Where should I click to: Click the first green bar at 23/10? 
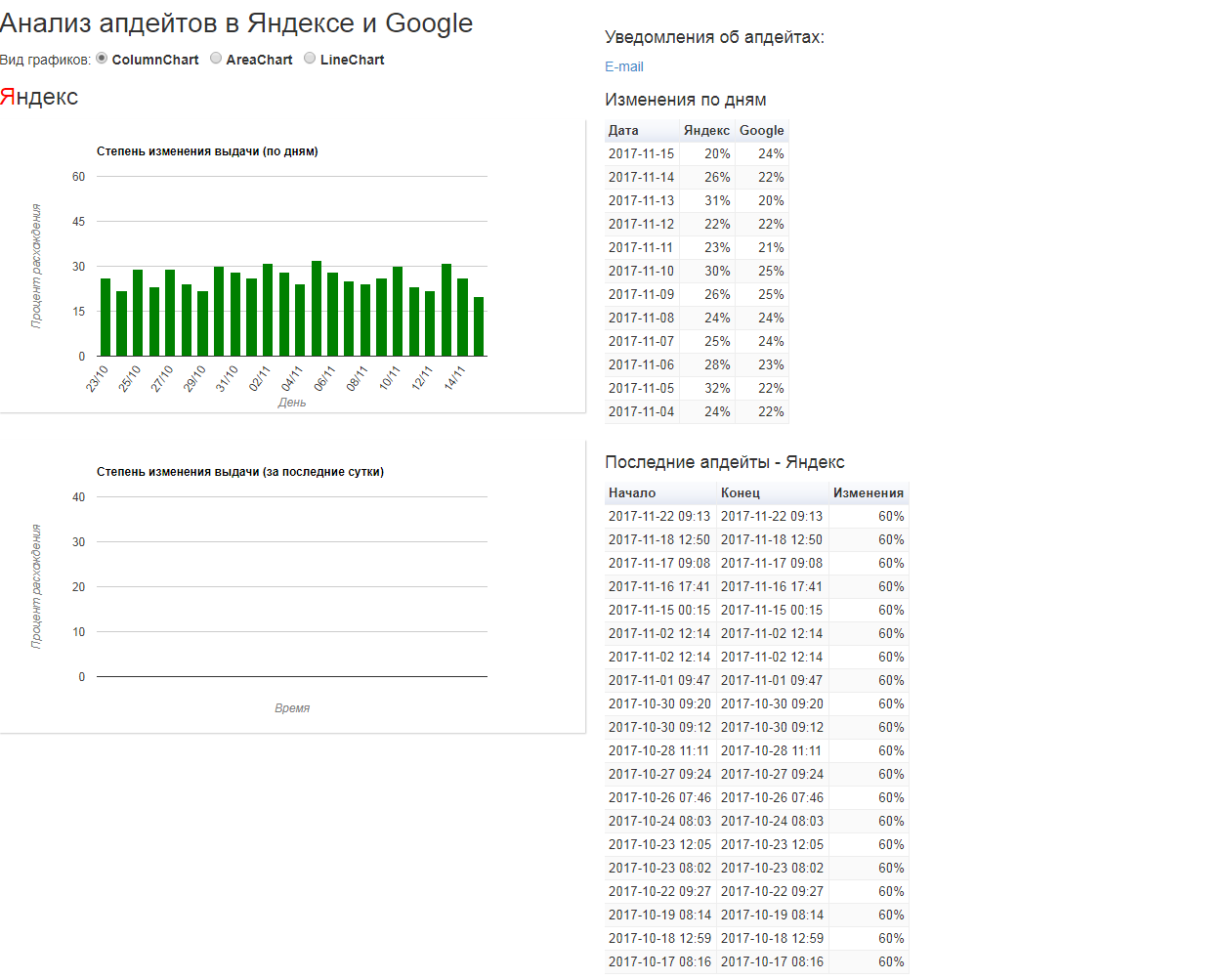106,318
